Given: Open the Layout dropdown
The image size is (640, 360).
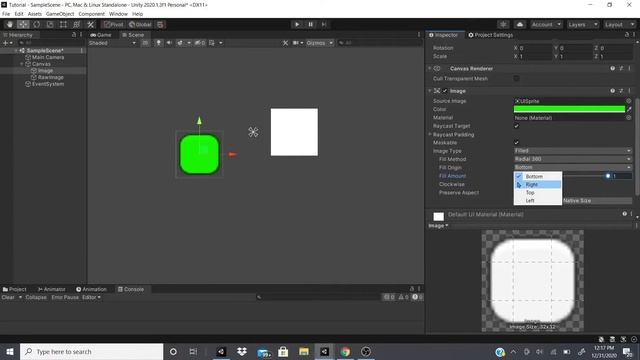Looking at the screenshot, I should [x=619, y=24].
